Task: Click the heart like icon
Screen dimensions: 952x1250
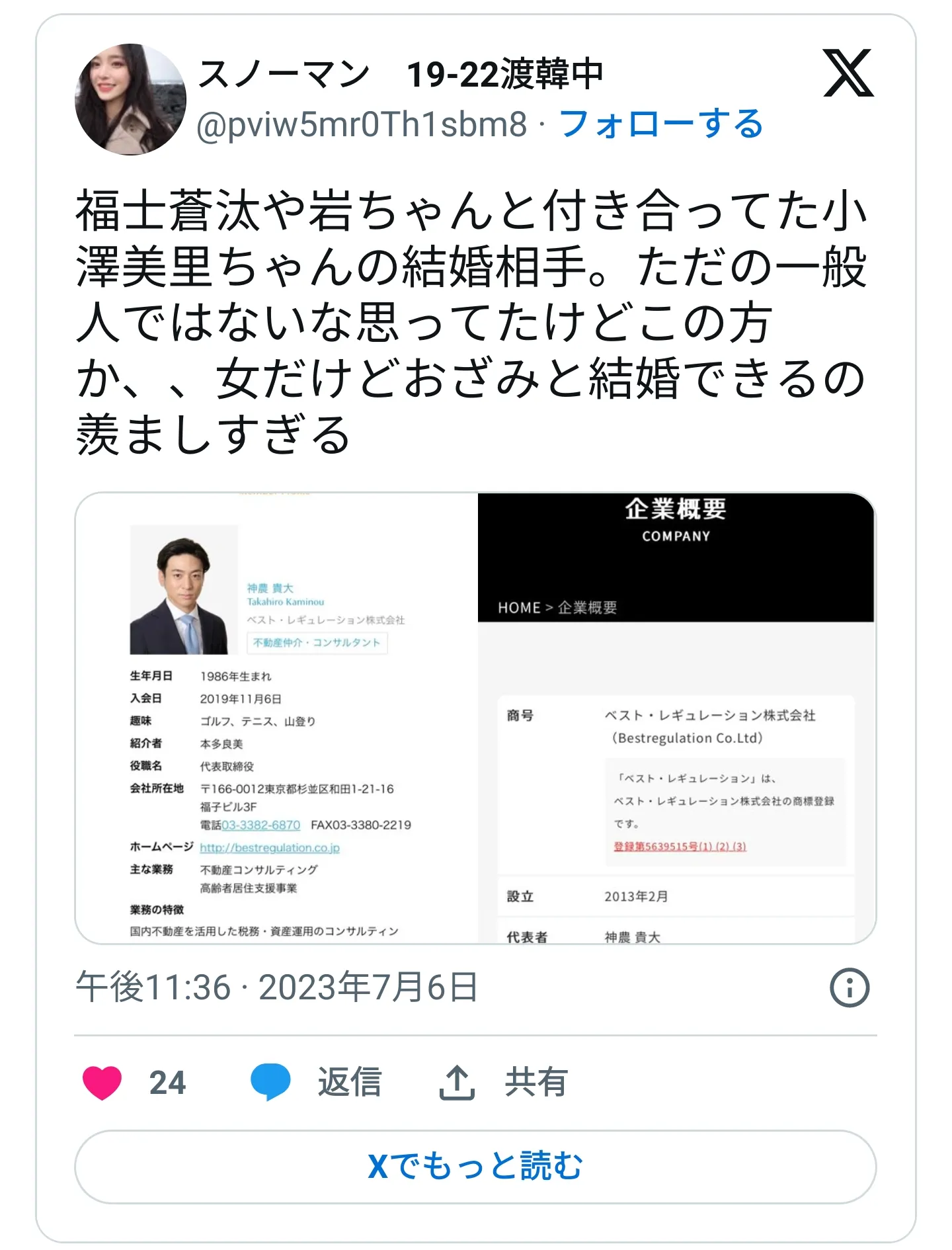Action: click(x=102, y=1083)
